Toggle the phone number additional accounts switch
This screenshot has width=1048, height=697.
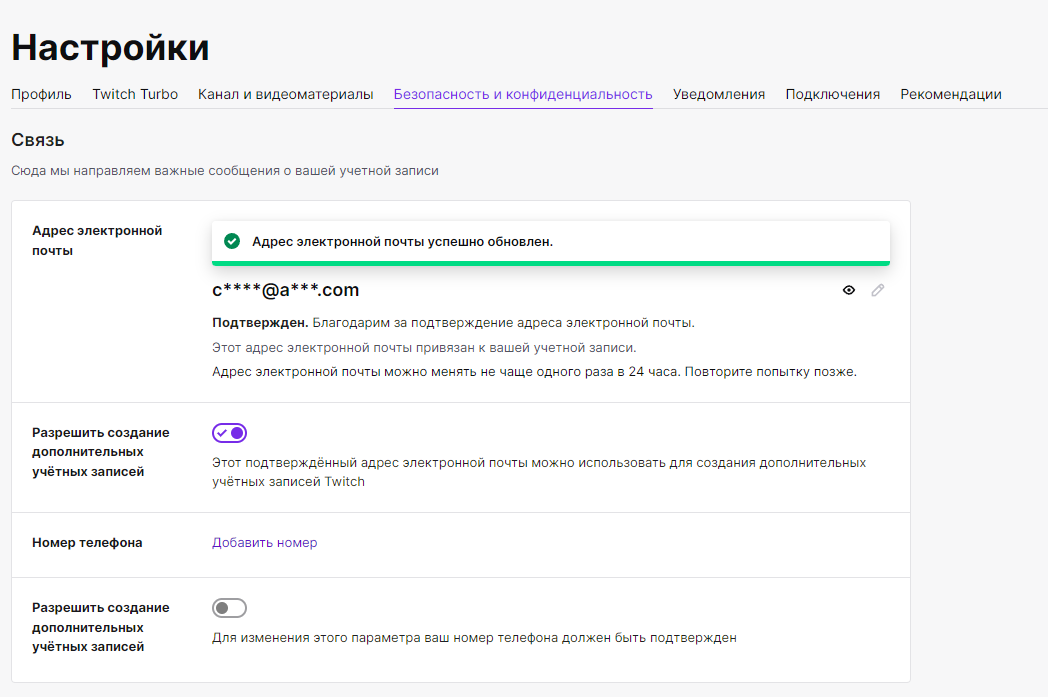click(x=229, y=608)
